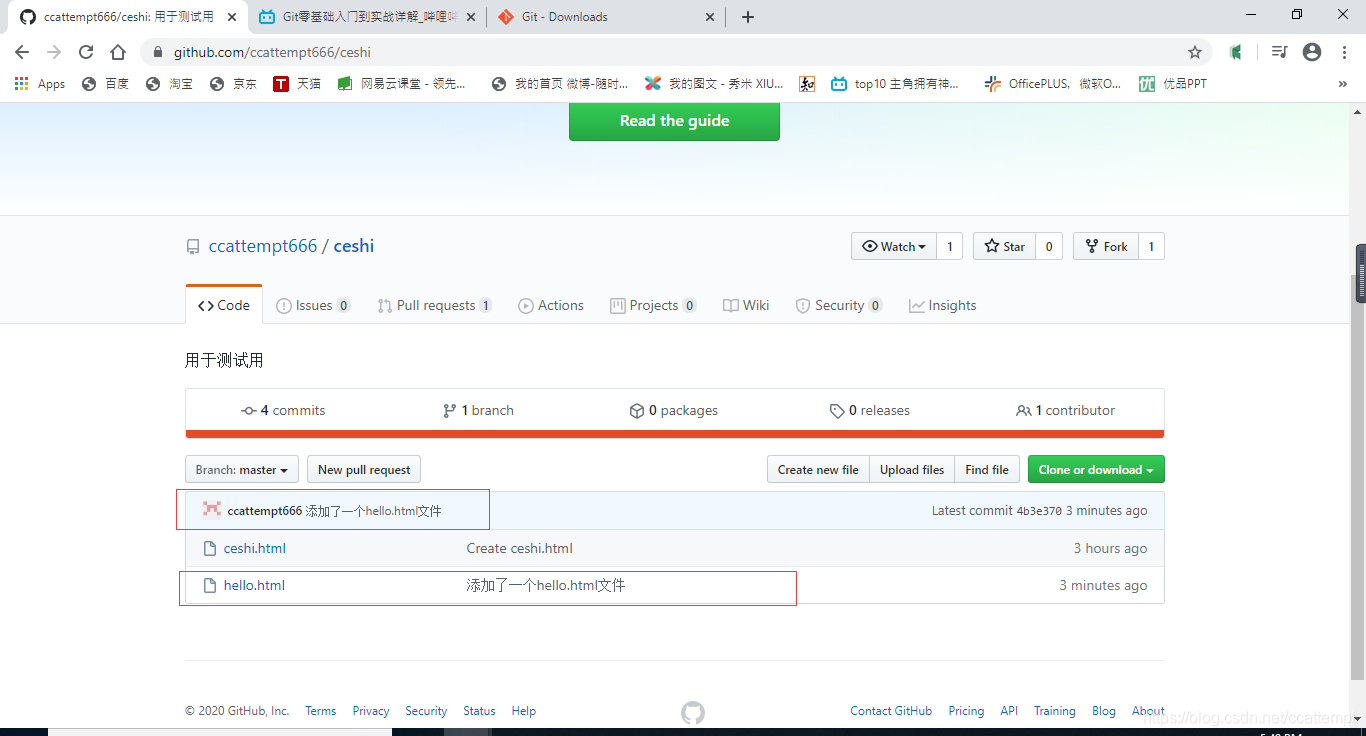Show hidden bookmarks with the chevron
This screenshot has width=1366, height=736.
[x=1342, y=84]
